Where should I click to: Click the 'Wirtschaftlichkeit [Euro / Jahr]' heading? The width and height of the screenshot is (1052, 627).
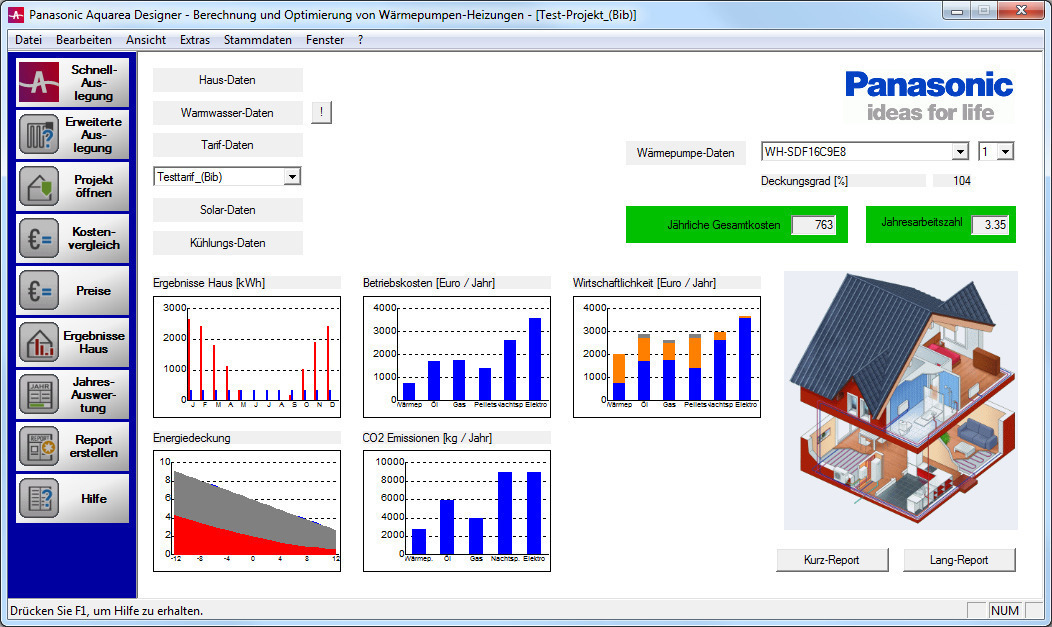(644, 283)
